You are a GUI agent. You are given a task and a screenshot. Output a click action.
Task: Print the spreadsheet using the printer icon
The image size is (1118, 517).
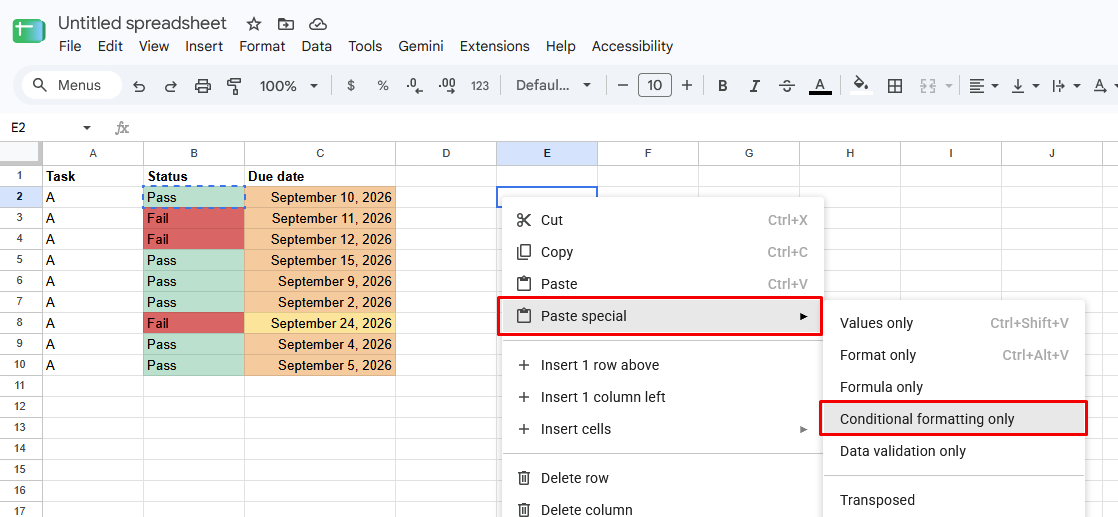coord(203,86)
